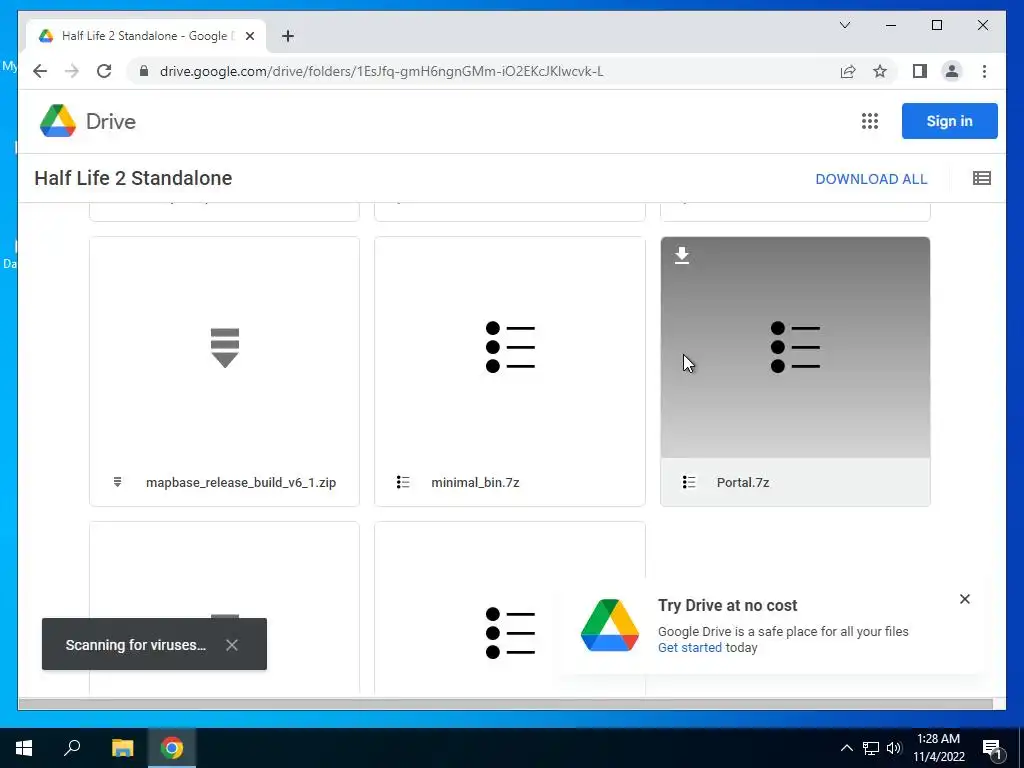1024x768 pixels.
Task: Select file name minimal_bin.7z
Action: 475,483
